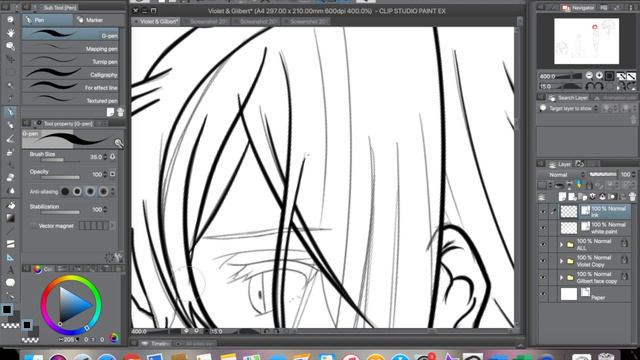Hide the Paper layer
Screen dimensions: 640x360
(x=543, y=294)
